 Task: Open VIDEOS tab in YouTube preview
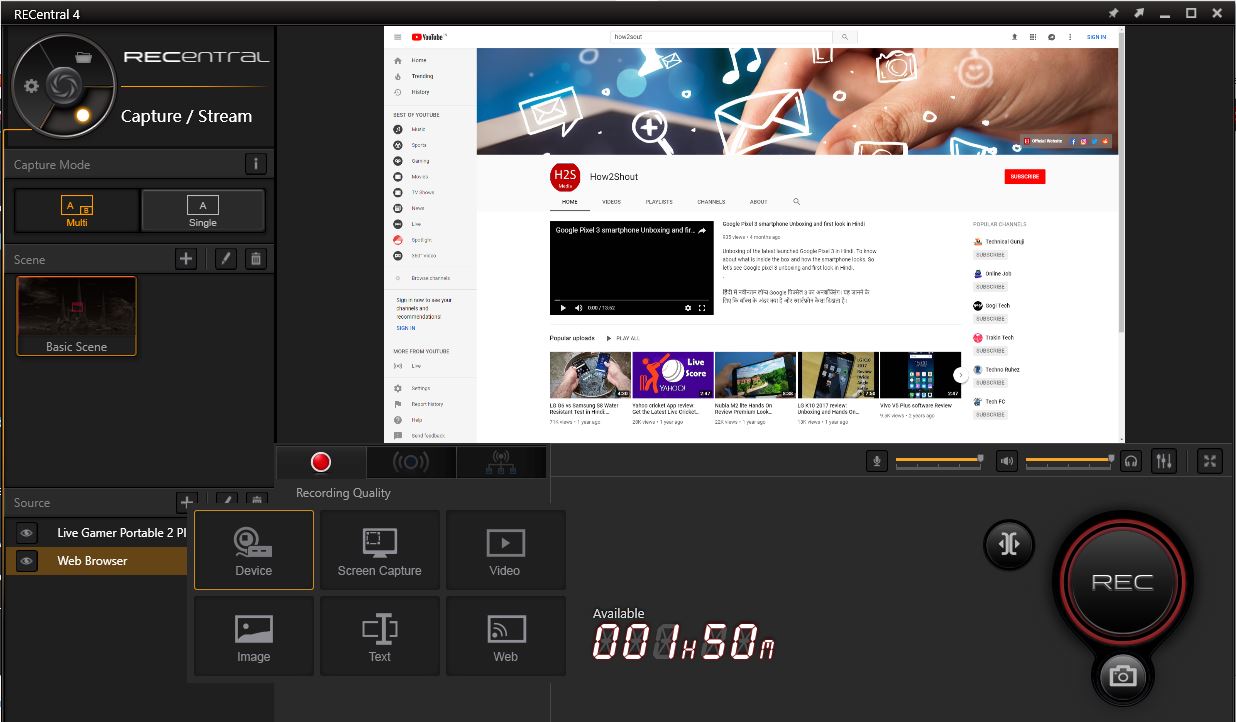611,202
